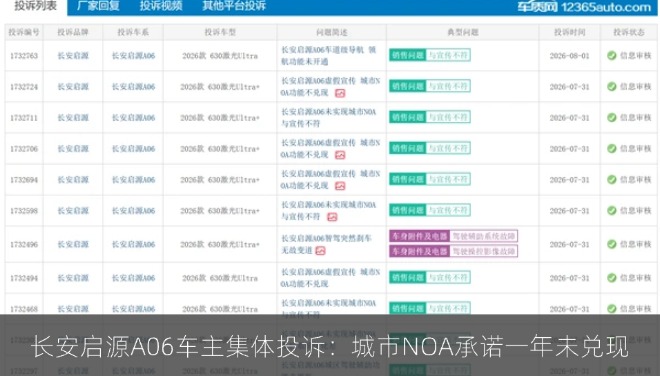Click green check status icon for 1732598
The height and width of the screenshot is (376, 660).
point(612,211)
